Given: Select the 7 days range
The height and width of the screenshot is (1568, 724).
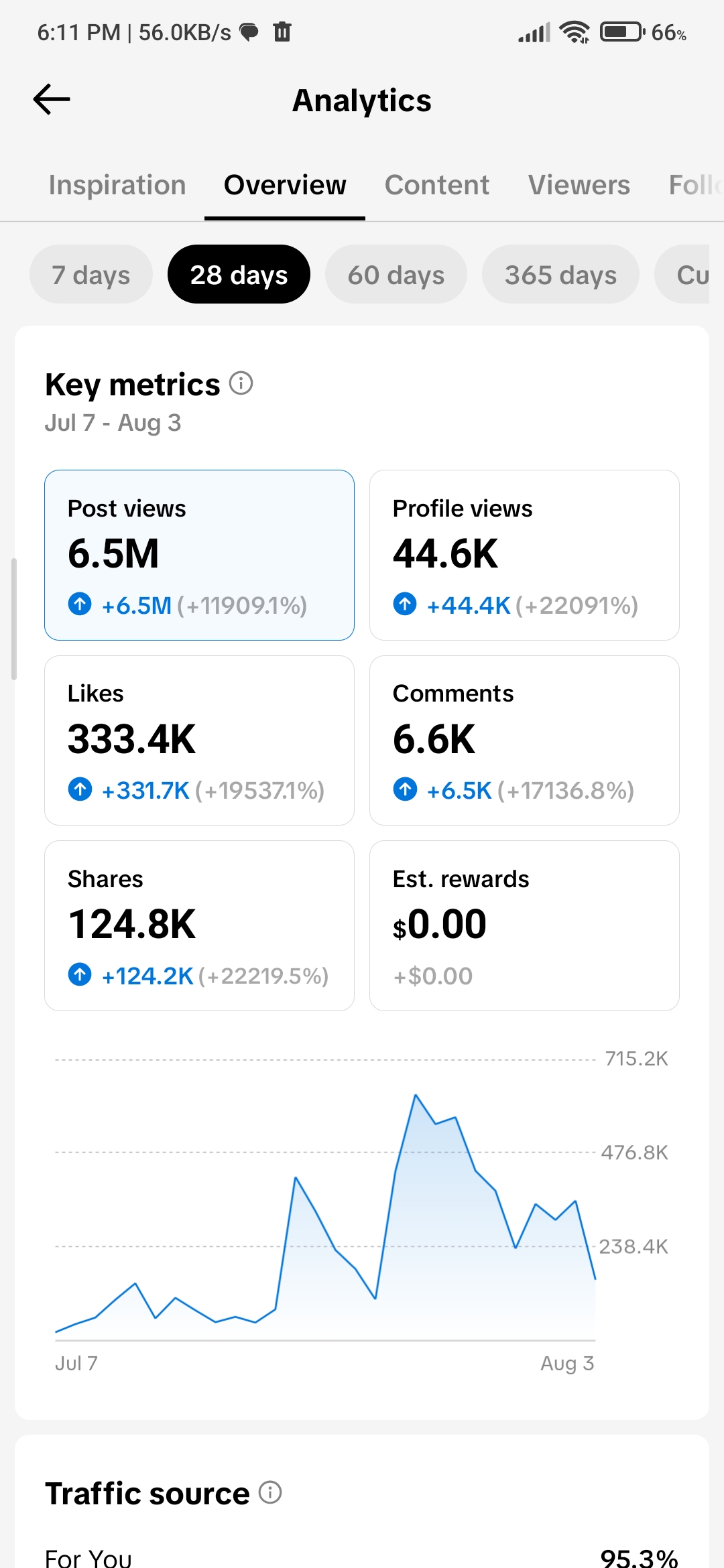Looking at the screenshot, I should coord(91,274).
